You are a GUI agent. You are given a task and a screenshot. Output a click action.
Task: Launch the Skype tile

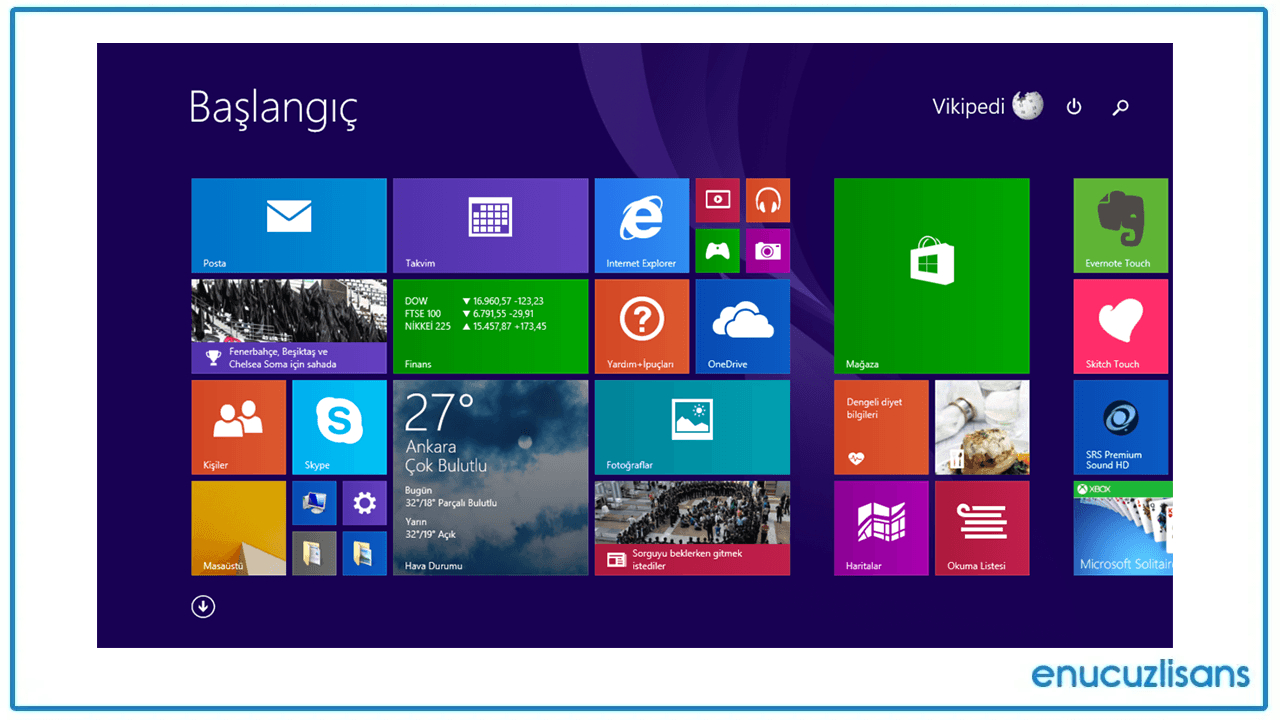pos(339,427)
